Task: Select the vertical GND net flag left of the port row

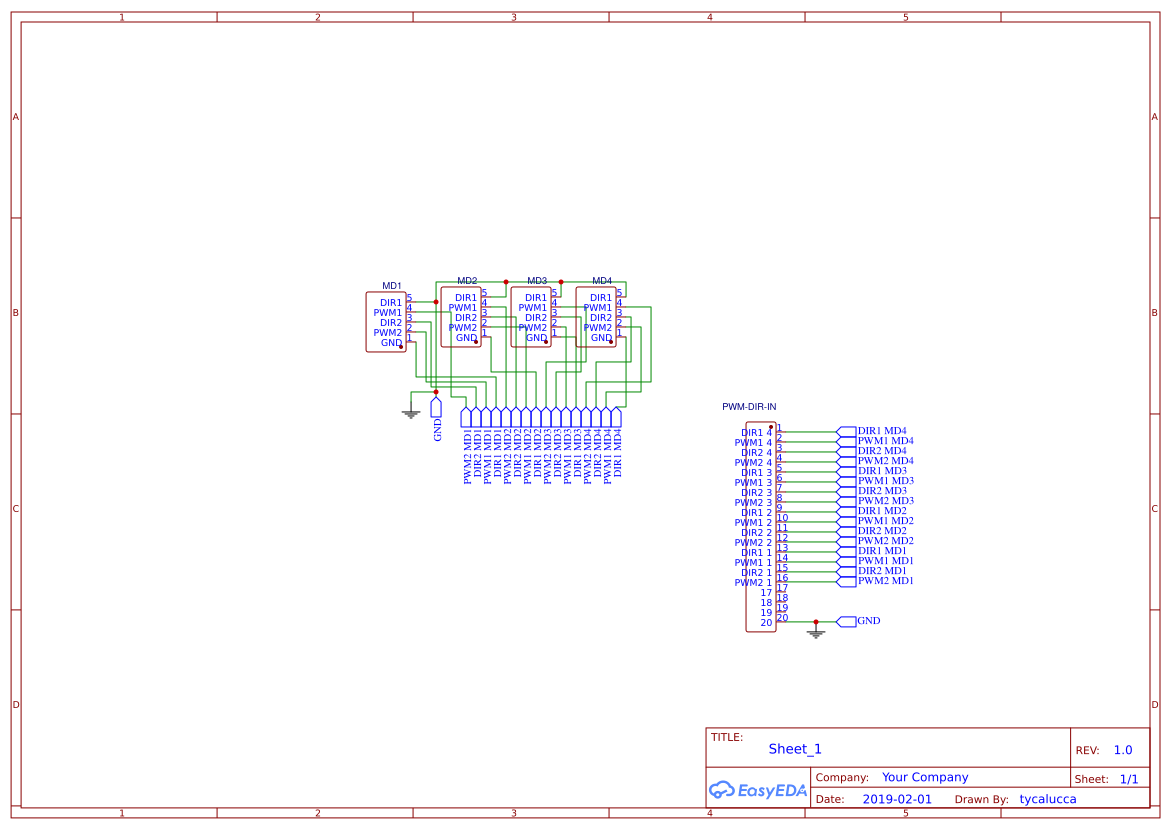Action: point(436,408)
